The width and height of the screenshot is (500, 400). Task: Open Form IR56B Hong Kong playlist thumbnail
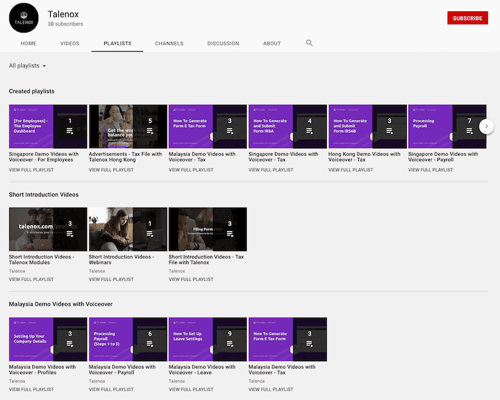pyautogui.click(x=368, y=126)
